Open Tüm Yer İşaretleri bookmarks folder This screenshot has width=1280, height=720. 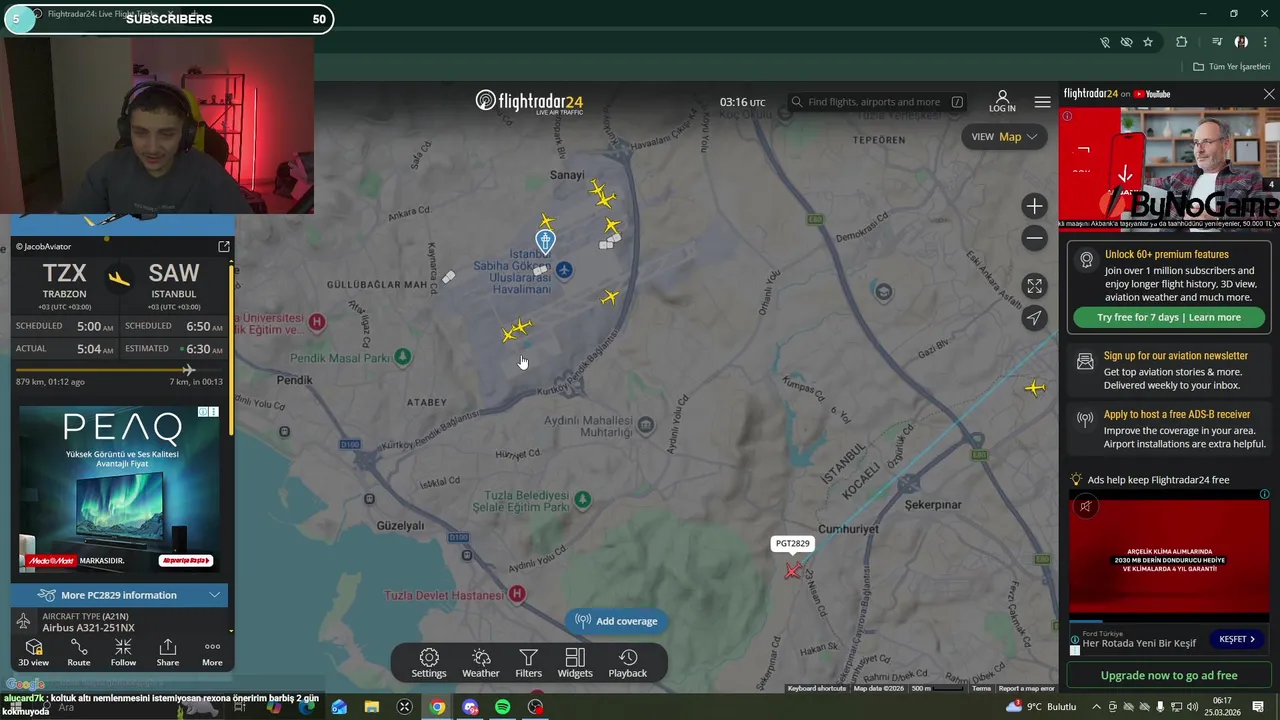(1232, 67)
